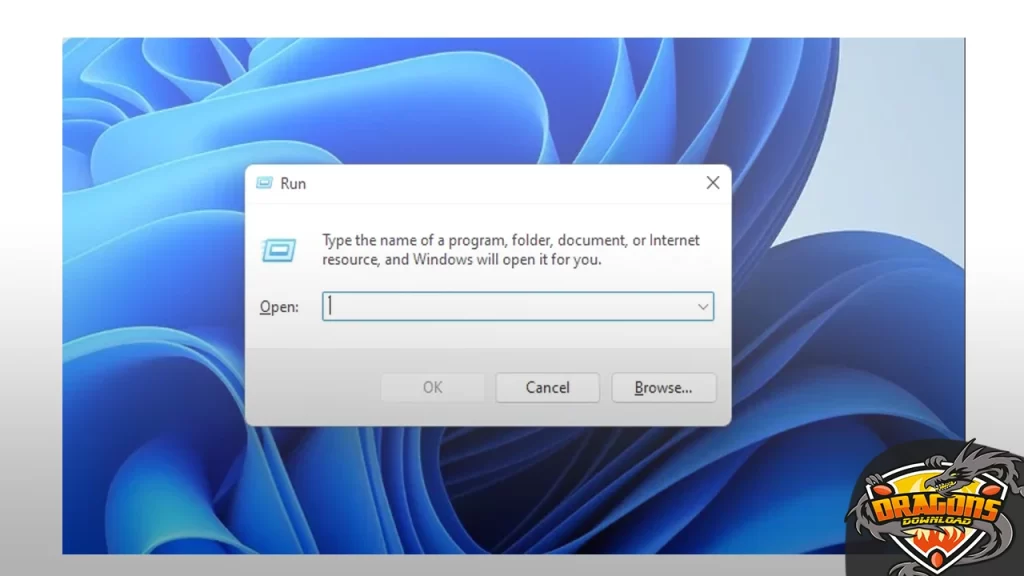
Task: Click the "Open:" field label
Action: [279, 307]
